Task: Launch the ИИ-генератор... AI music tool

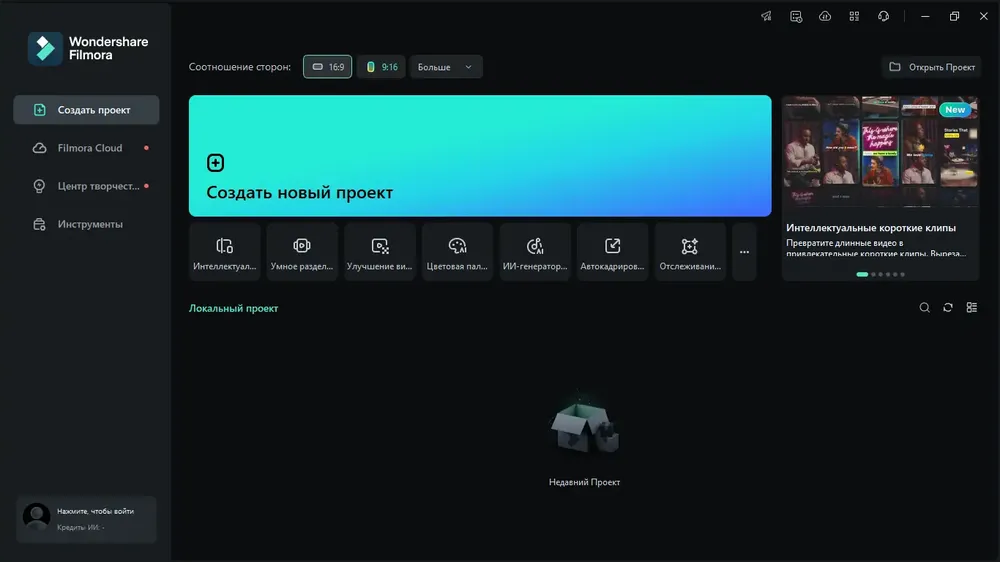Action: pyautogui.click(x=535, y=252)
